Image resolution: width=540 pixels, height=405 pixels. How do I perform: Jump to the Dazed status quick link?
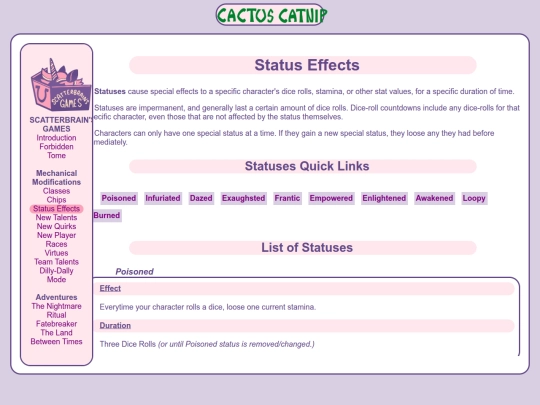(x=201, y=198)
